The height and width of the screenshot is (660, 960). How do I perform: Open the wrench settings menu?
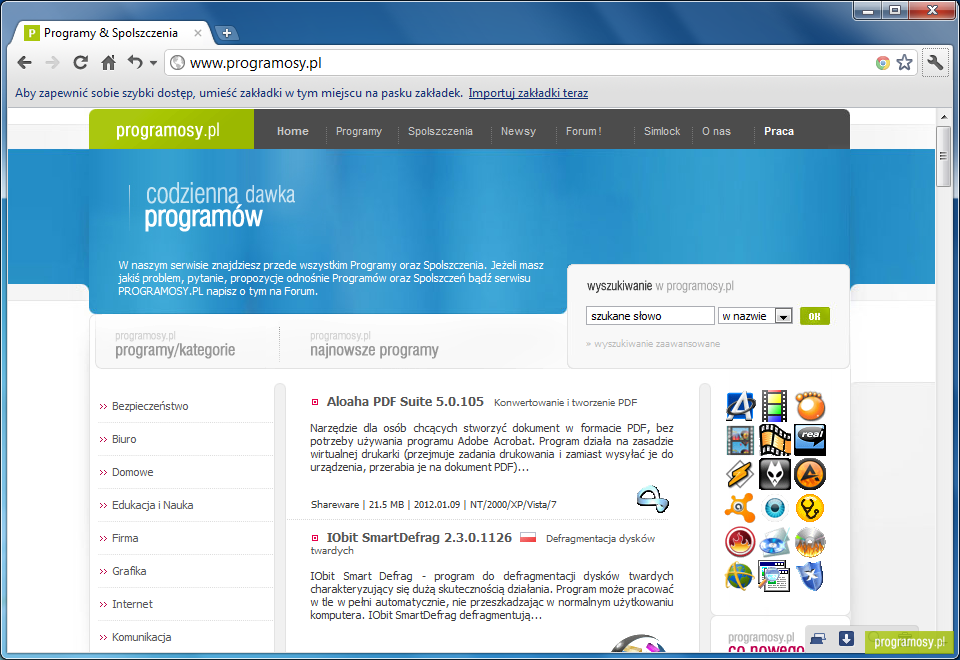click(x=936, y=62)
